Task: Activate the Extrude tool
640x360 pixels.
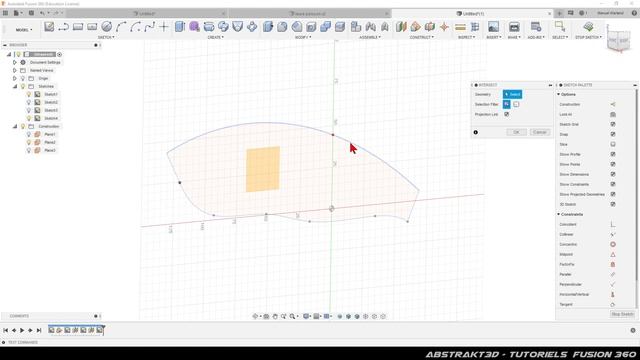Action: click(180, 27)
